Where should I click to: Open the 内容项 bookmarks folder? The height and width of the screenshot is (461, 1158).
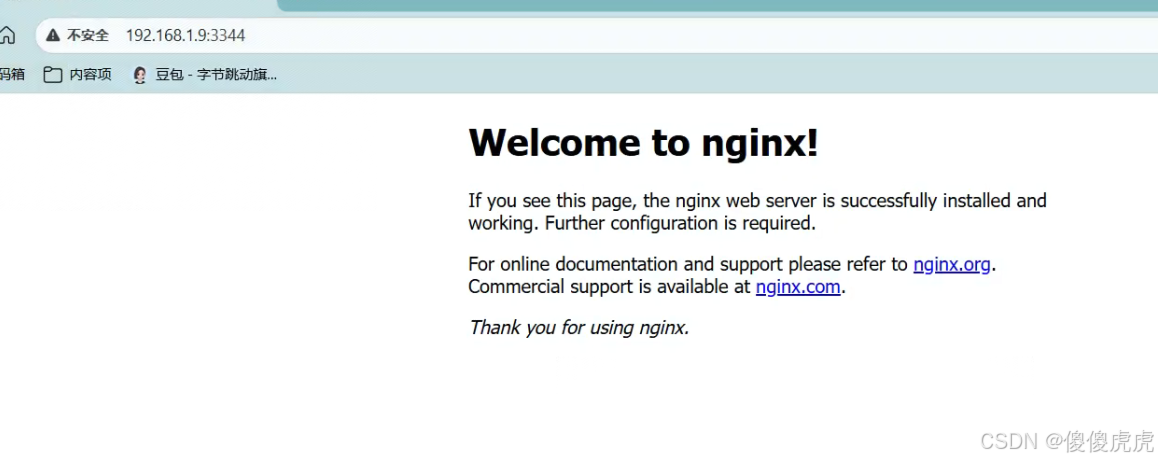click(78, 75)
